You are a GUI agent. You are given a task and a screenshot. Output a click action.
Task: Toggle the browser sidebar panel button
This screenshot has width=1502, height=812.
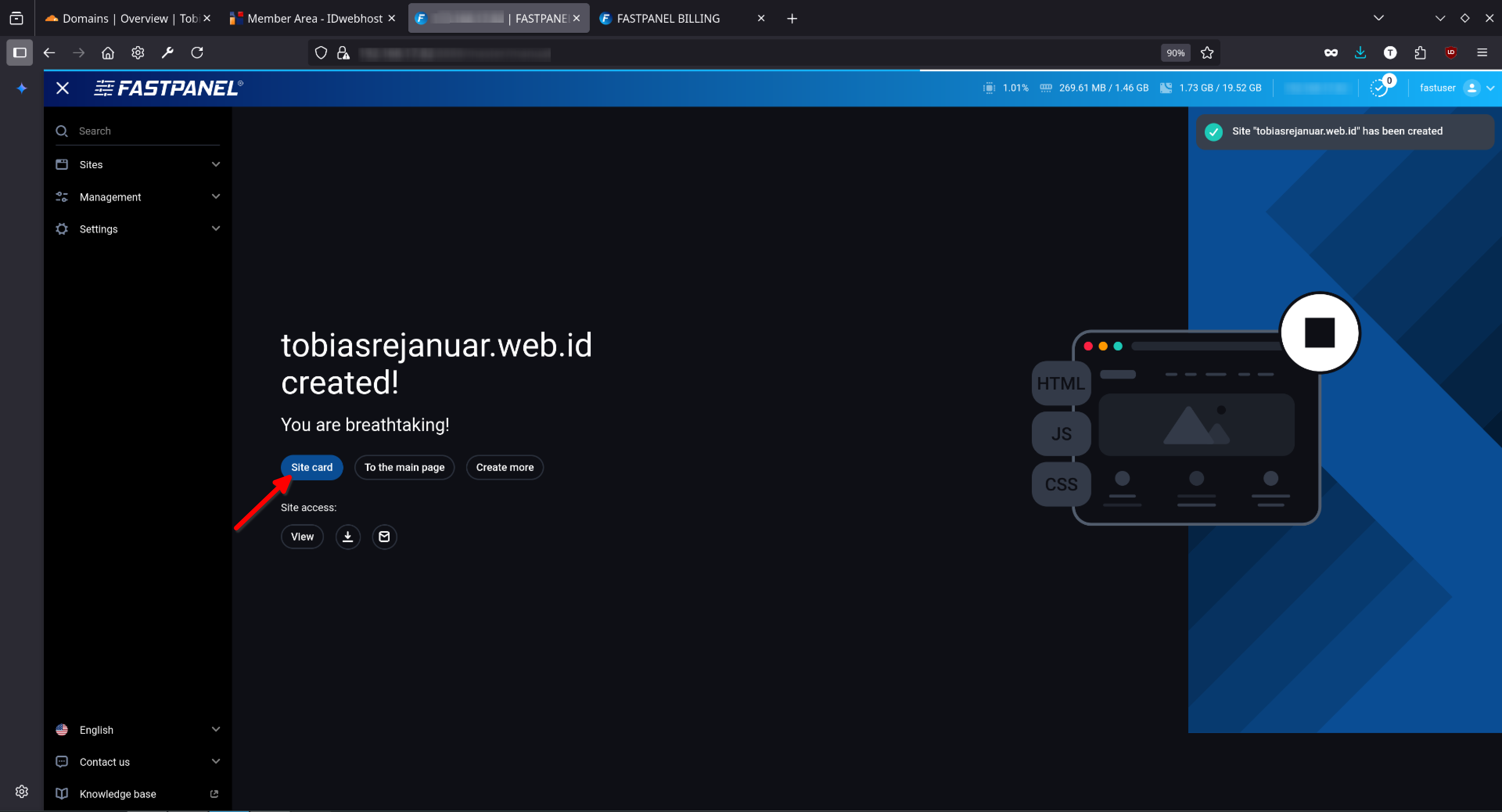click(19, 53)
